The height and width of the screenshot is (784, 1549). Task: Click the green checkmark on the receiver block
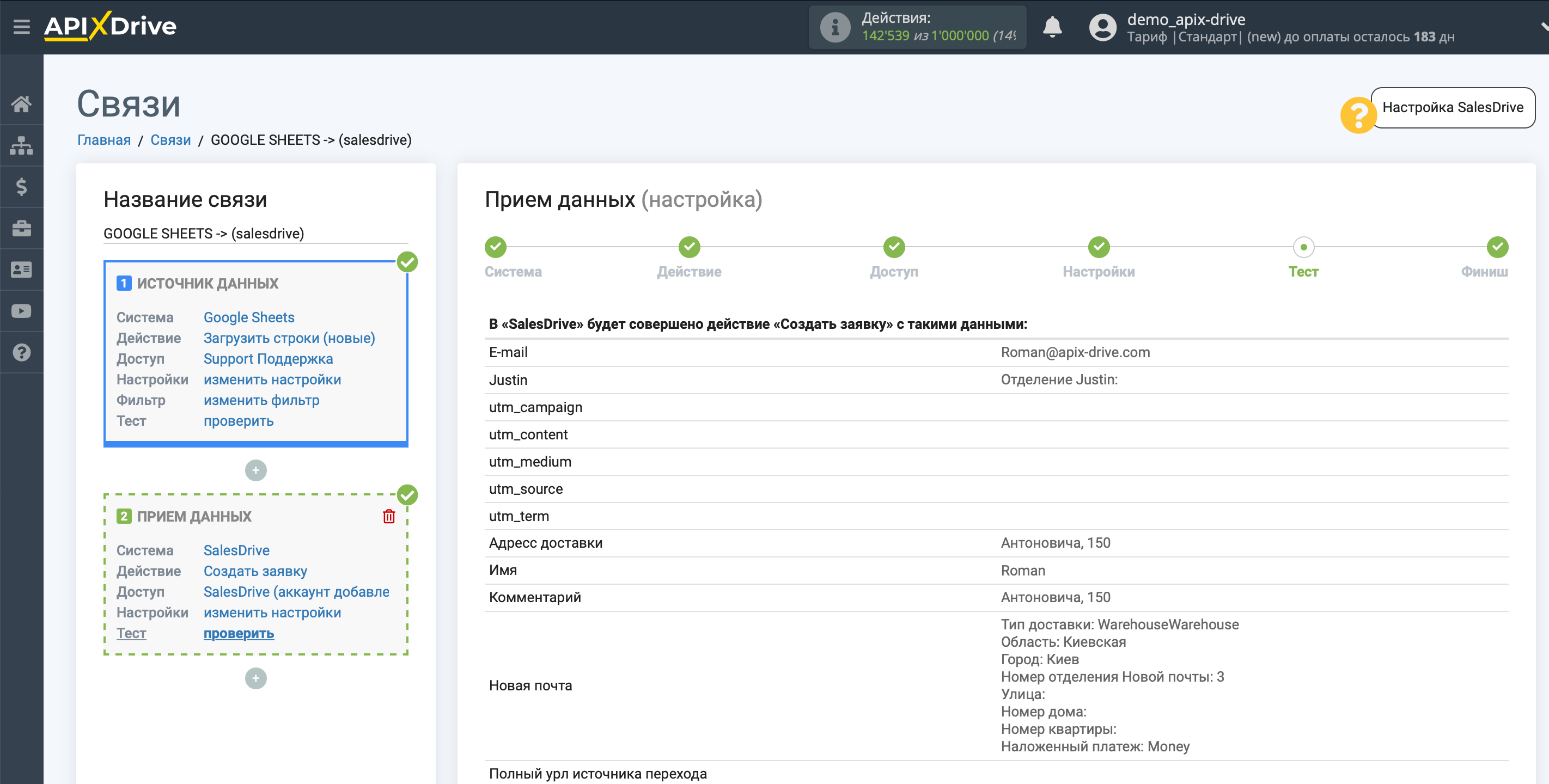(x=407, y=495)
